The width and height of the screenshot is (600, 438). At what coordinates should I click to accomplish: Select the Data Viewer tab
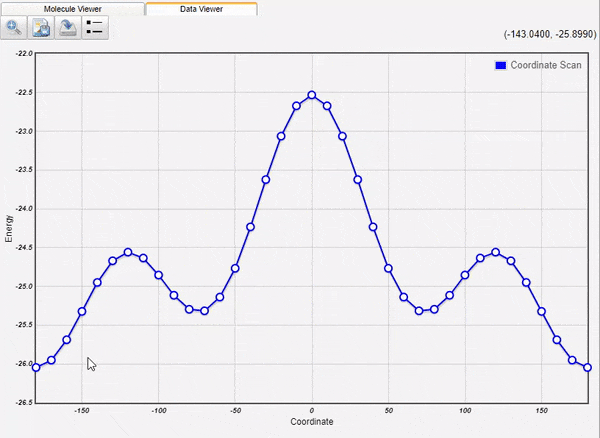click(x=201, y=9)
